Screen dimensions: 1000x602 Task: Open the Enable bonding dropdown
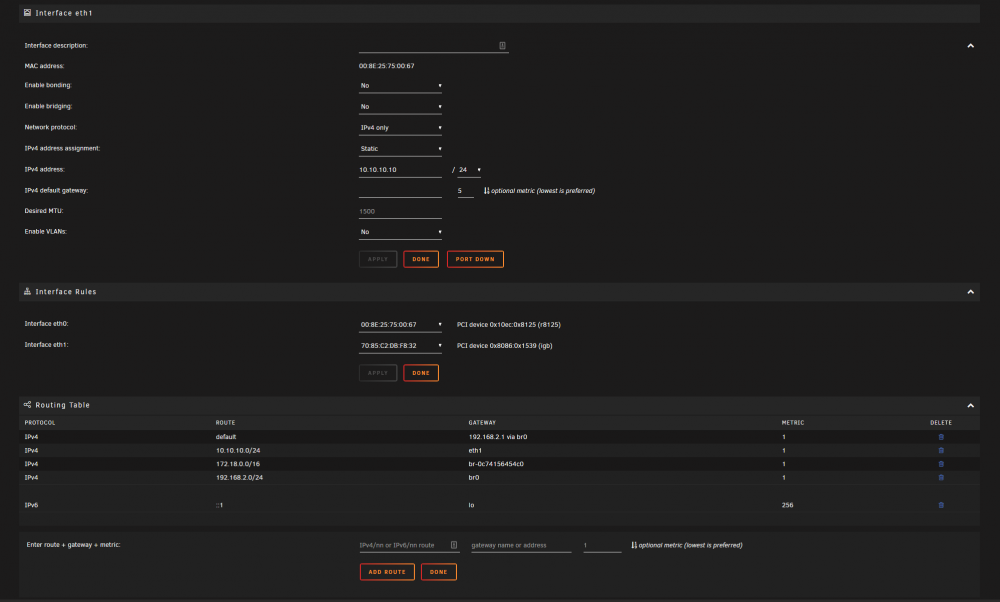point(401,85)
